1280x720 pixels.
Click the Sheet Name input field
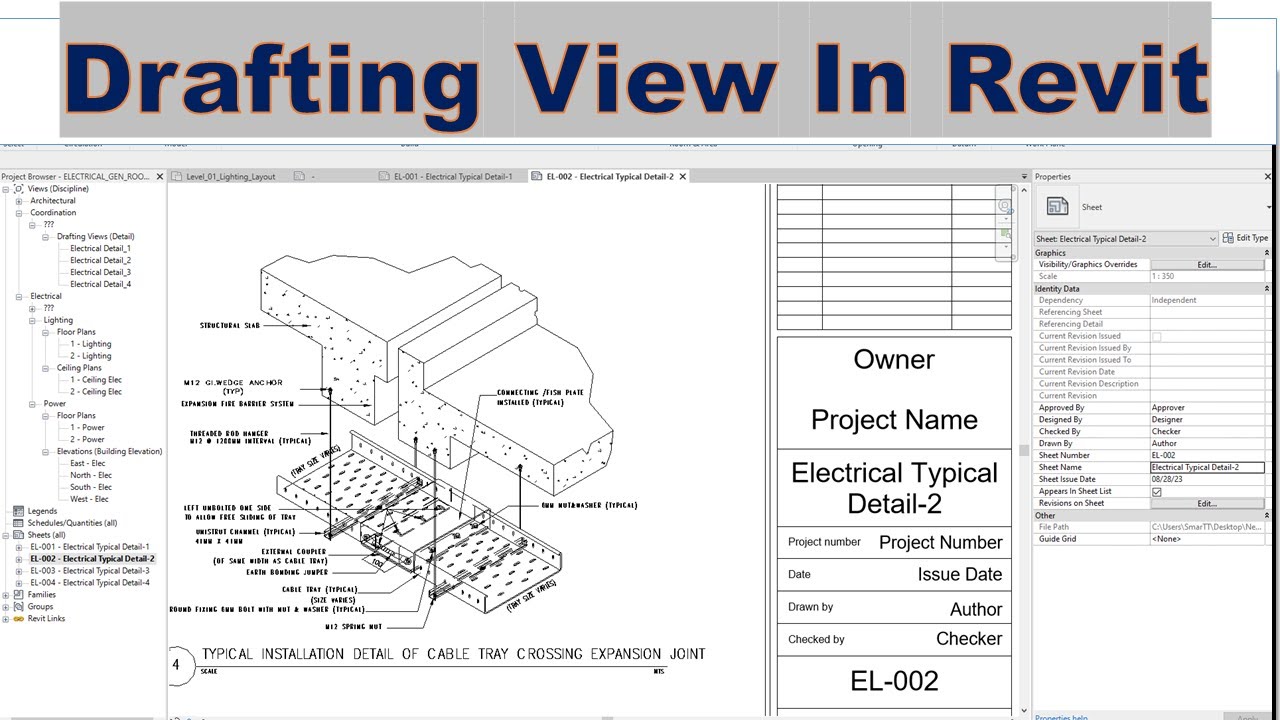[1207, 468]
